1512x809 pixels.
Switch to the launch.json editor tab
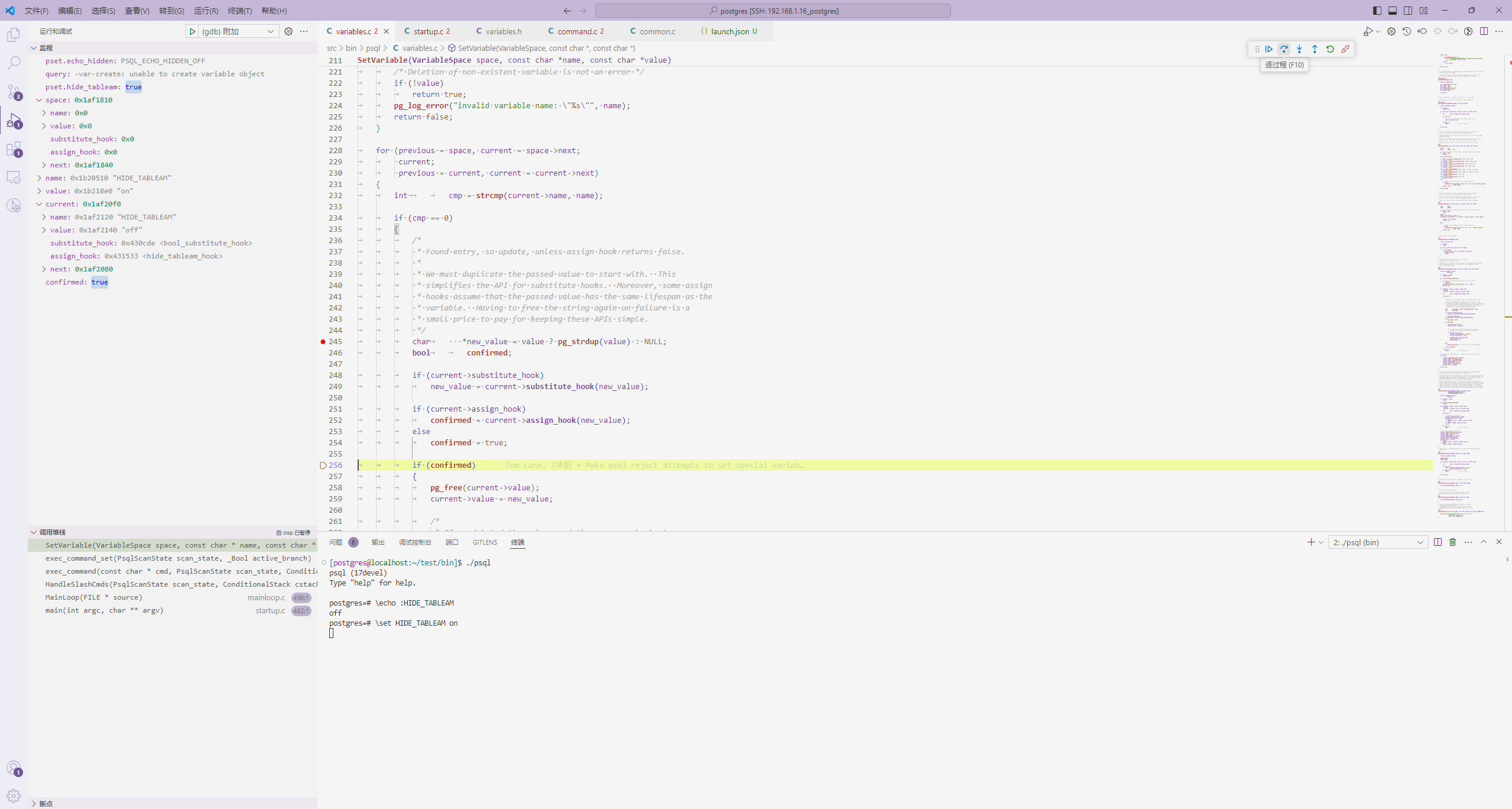(x=733, y=31)
